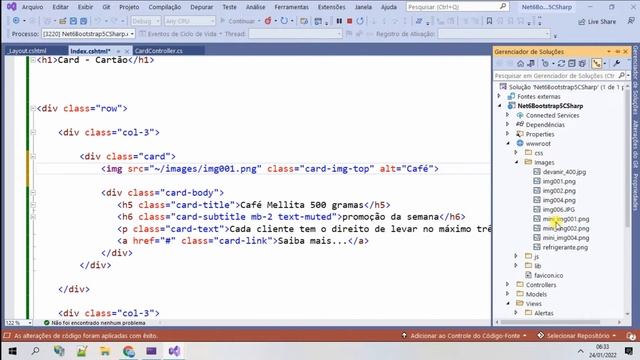
Task: Click the feedback icon beside Live Share
Action: pos(631,21)
